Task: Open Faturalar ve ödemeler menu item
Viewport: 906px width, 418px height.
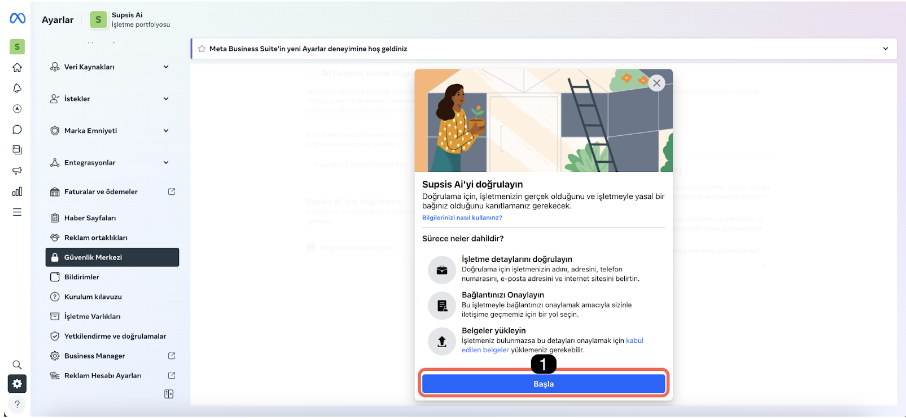Action: click(112, 191)
